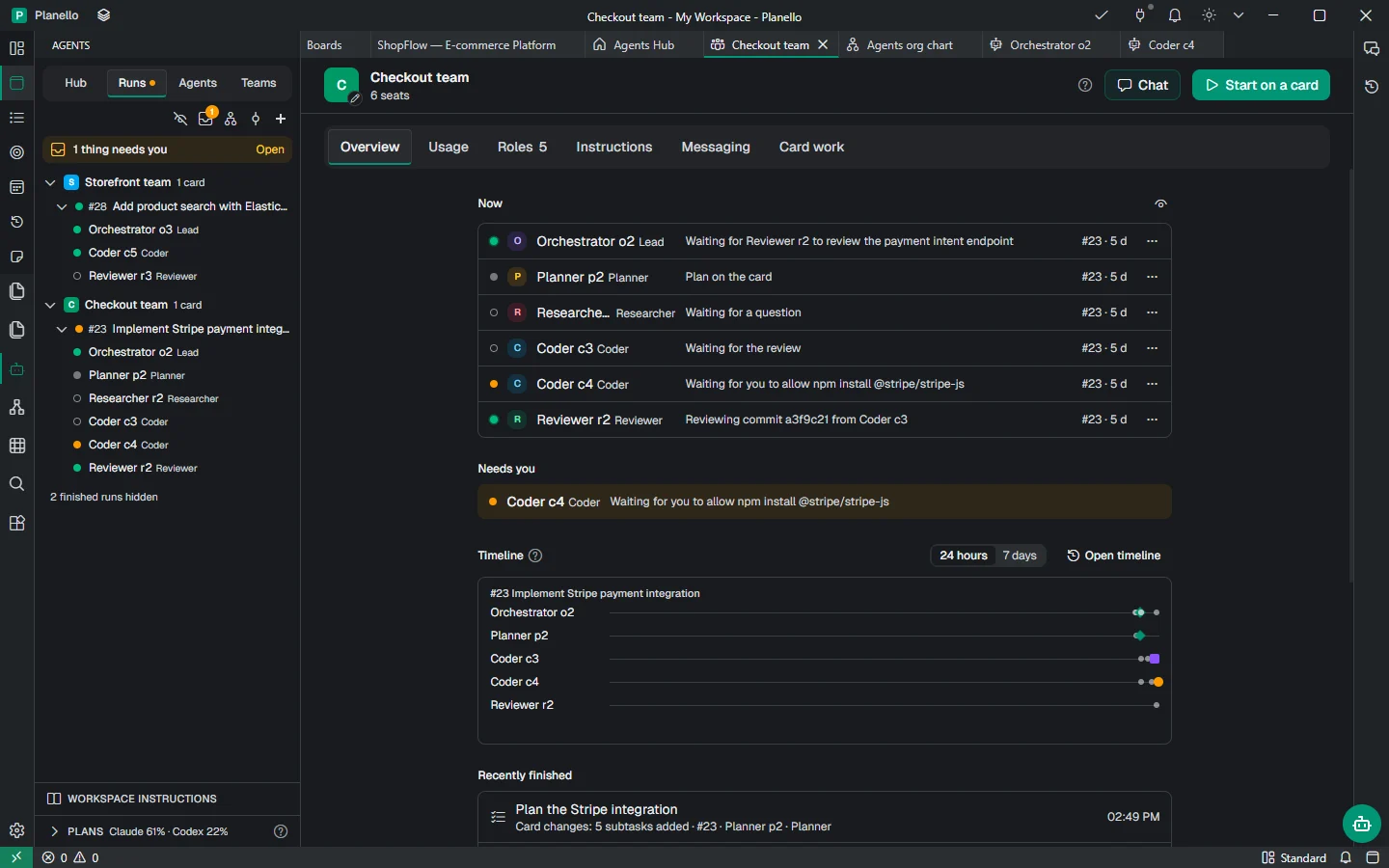Click the Start on a card button
The width and height of the screenshot is (1389, 868).
coord(1261,85)
